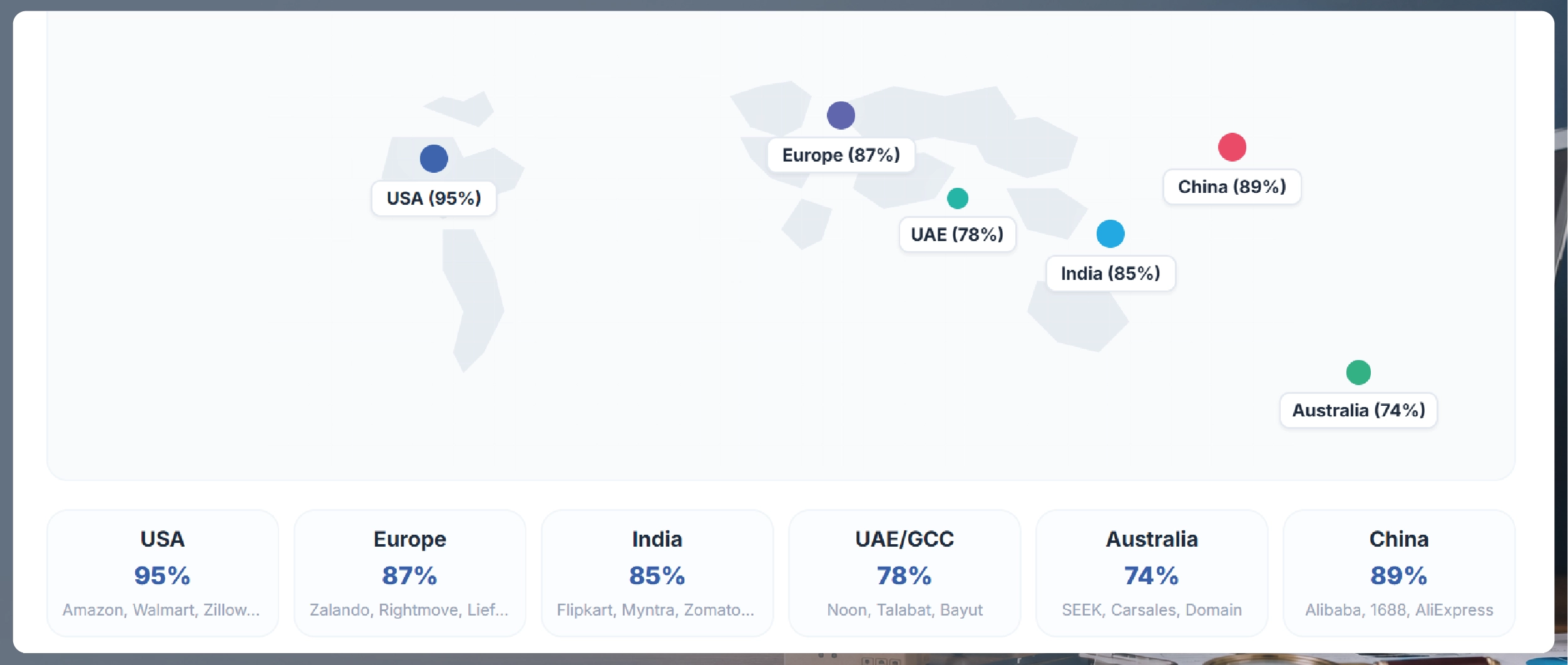
Task: Click the Alibaba, 1688, AliExpress text
Action: click(x=1399, y=610)
